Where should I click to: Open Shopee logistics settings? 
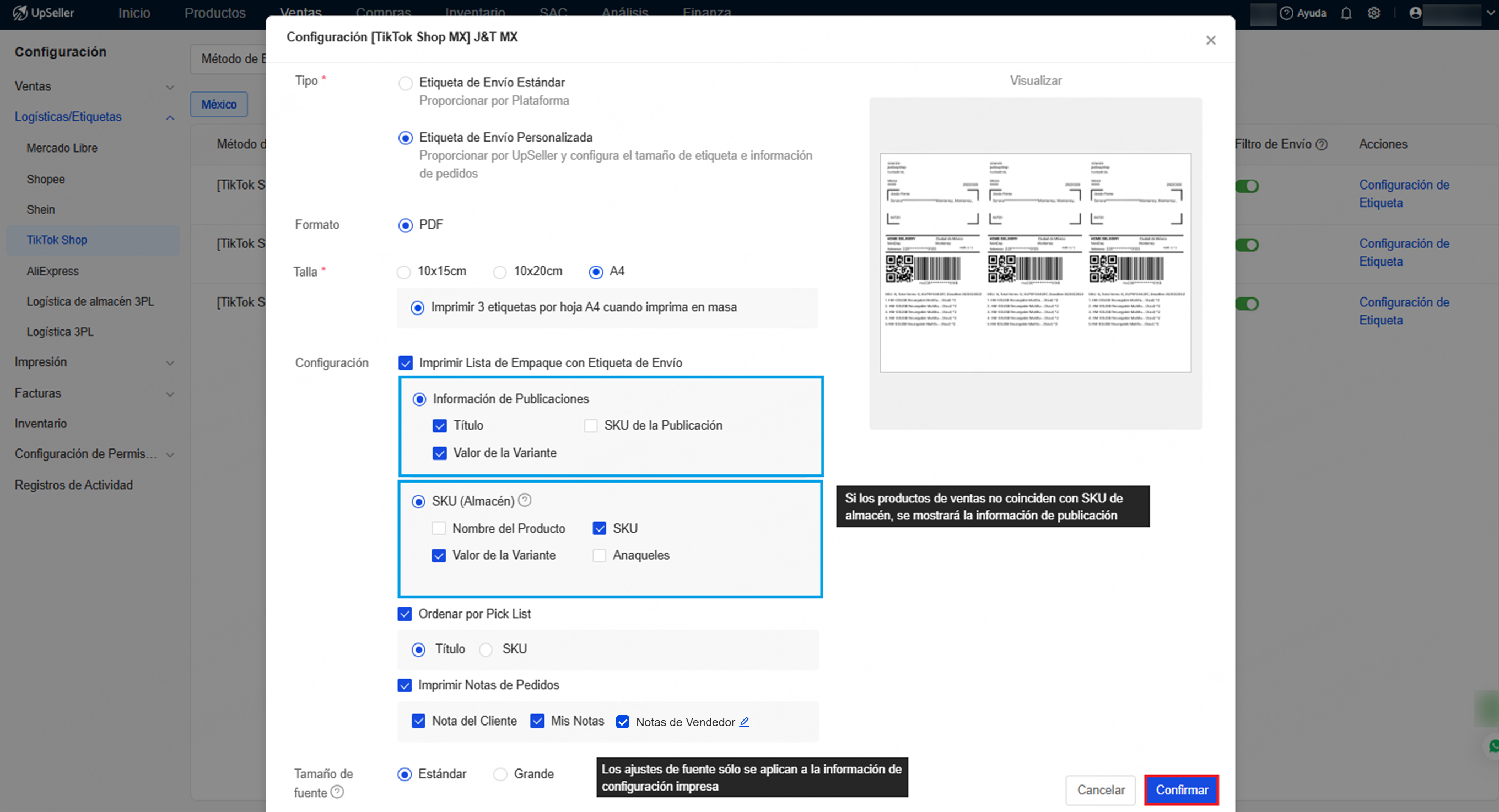[45, 180]
